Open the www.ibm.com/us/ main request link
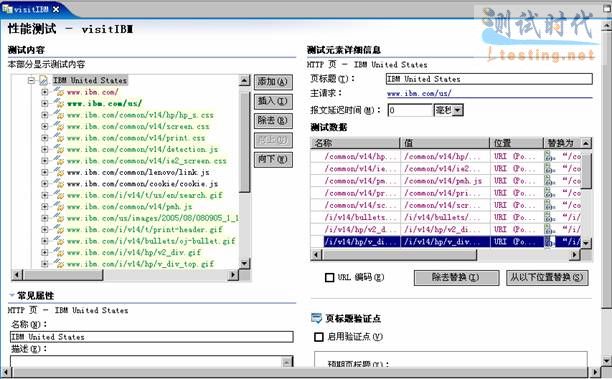The width and height of the screenshot is (612, 379). click(419, 94)
